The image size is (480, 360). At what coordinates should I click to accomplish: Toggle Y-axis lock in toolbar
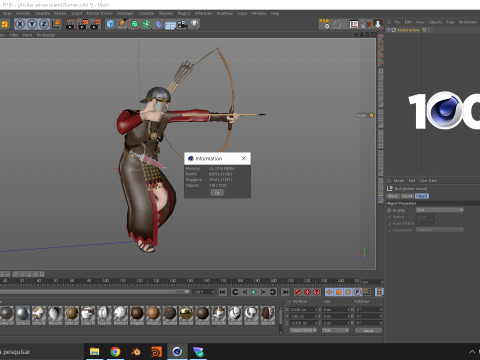pyautogui.click(x=32, y=24)
